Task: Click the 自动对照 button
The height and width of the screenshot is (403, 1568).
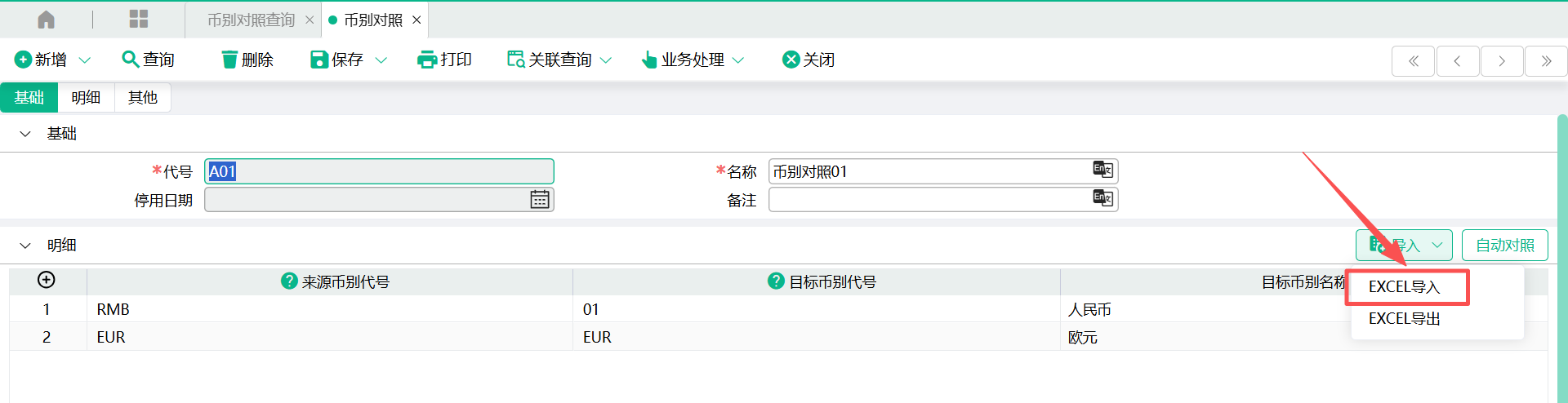Action: pos(1504,246)
